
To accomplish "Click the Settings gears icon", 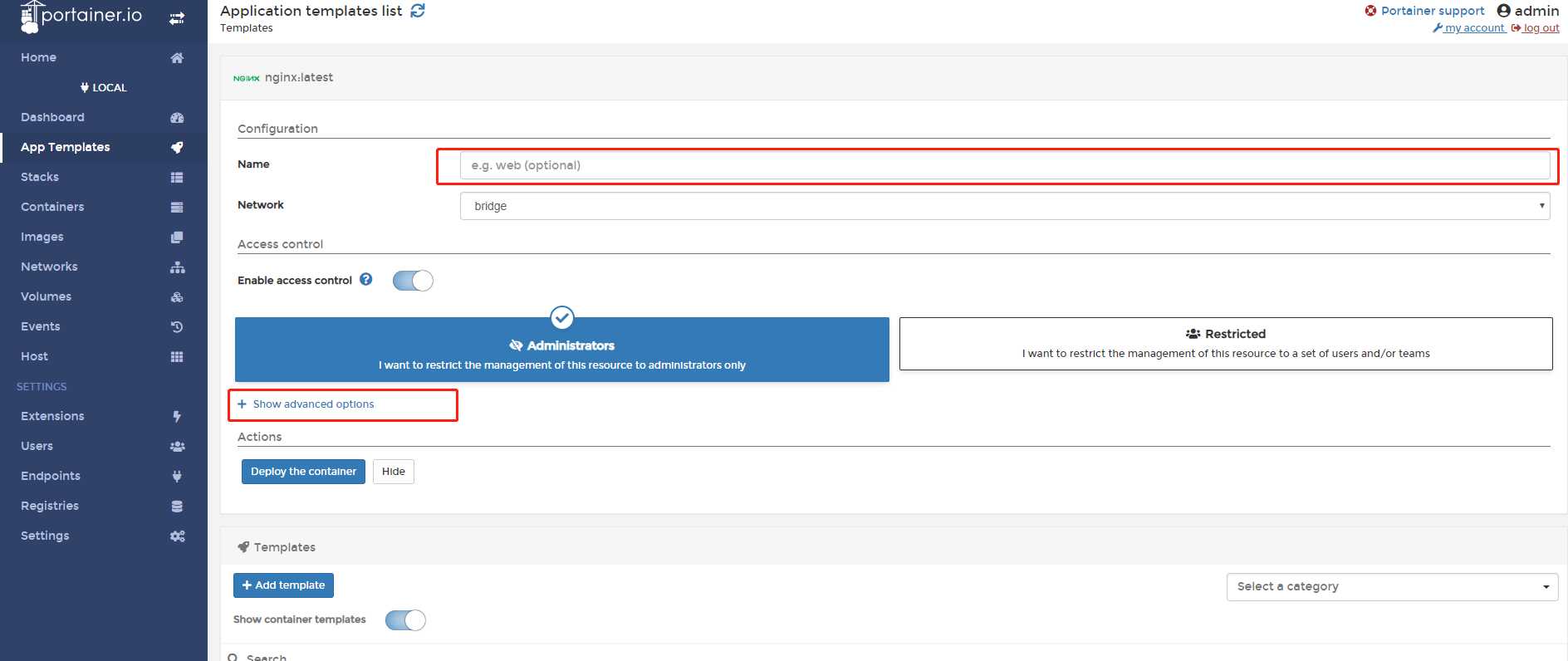I will pyautogui.click(x=177, y=536).
